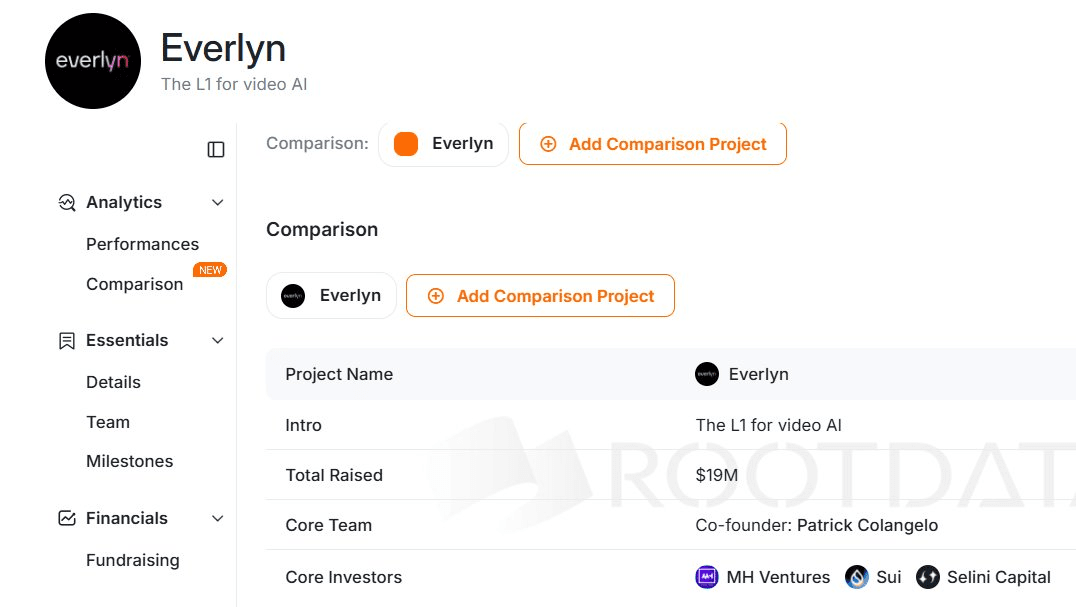1076x607 pixels.
Task: Open Comparison in sidebar
Action: [134, 284]
